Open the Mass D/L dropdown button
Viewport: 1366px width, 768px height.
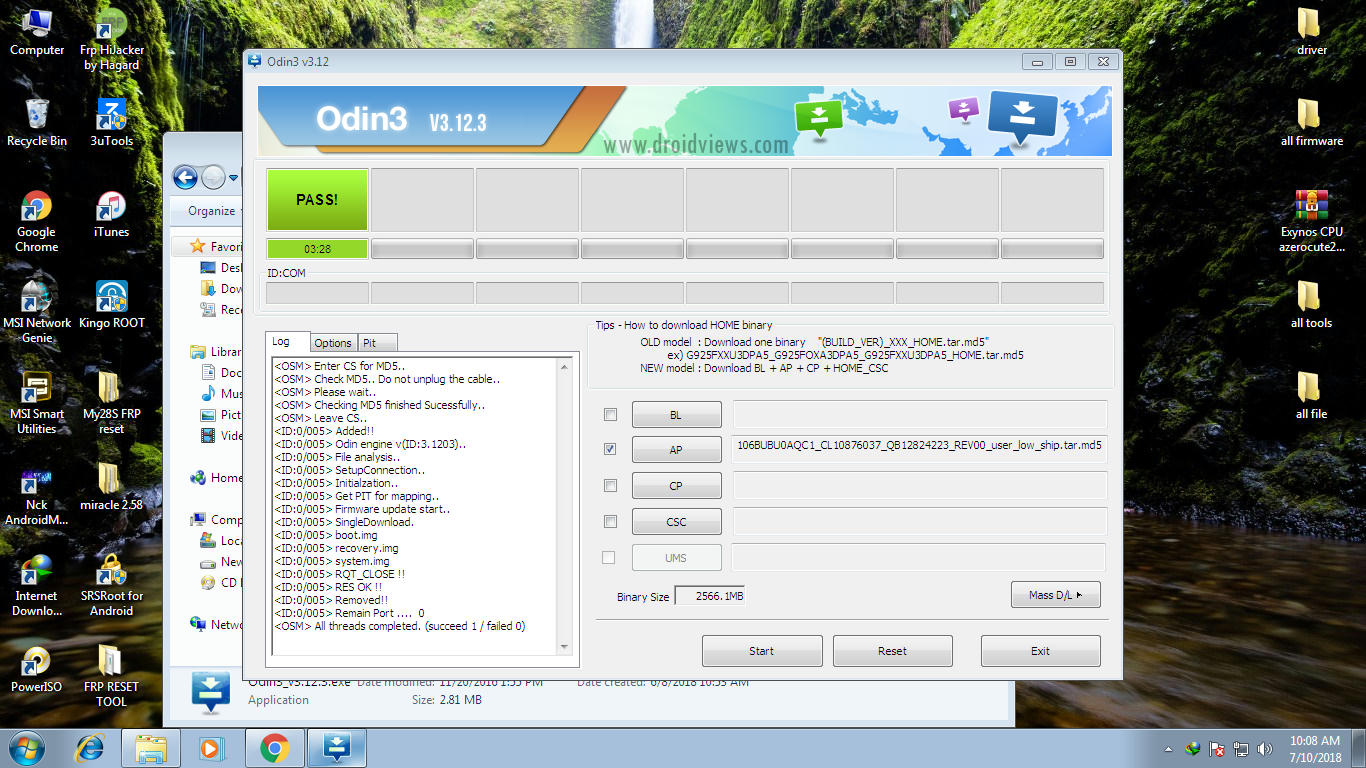click(x=1055, y=595)
